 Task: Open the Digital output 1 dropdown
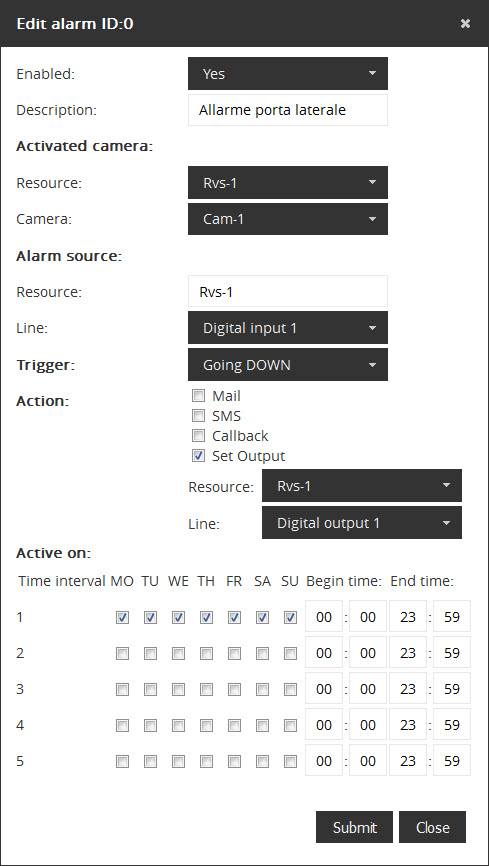[x=362, y=522]
